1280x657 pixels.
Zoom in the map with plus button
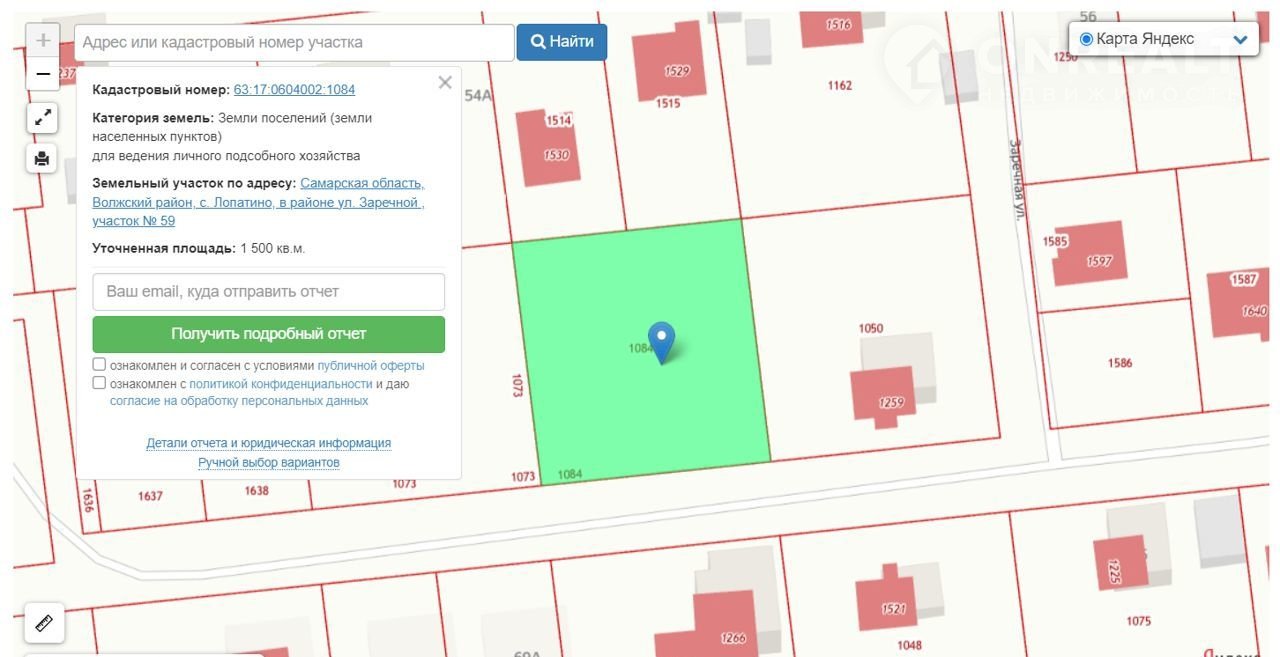[43, 41]
